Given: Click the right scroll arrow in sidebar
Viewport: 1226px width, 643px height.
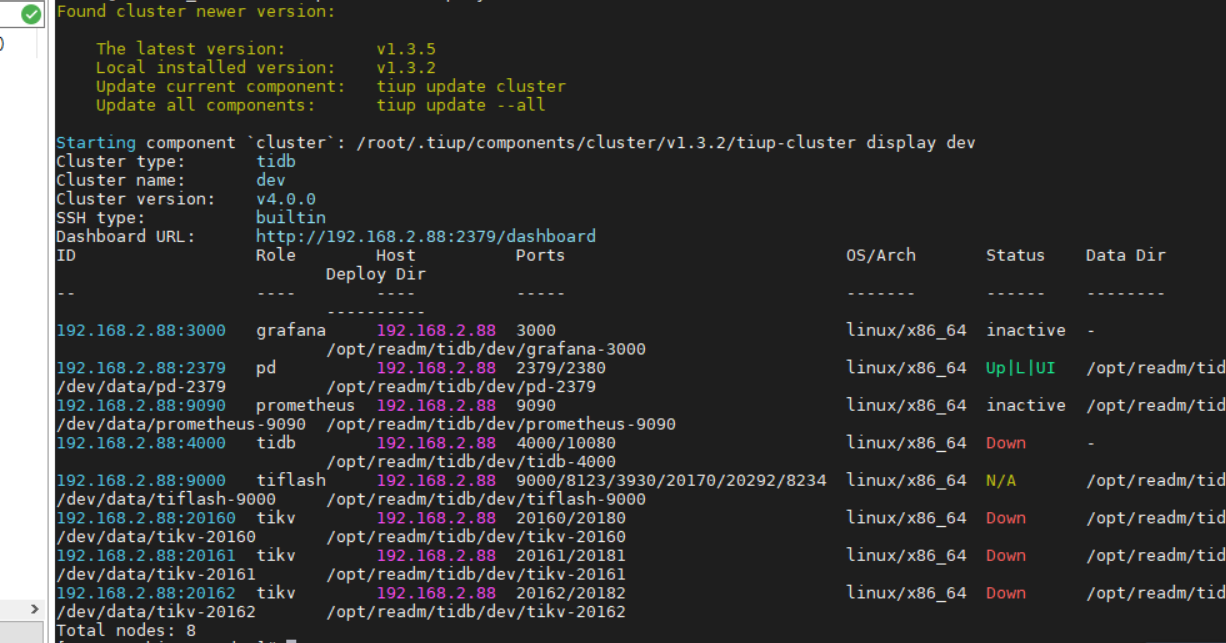Looking at the screenshot, I should coord(33,609).
